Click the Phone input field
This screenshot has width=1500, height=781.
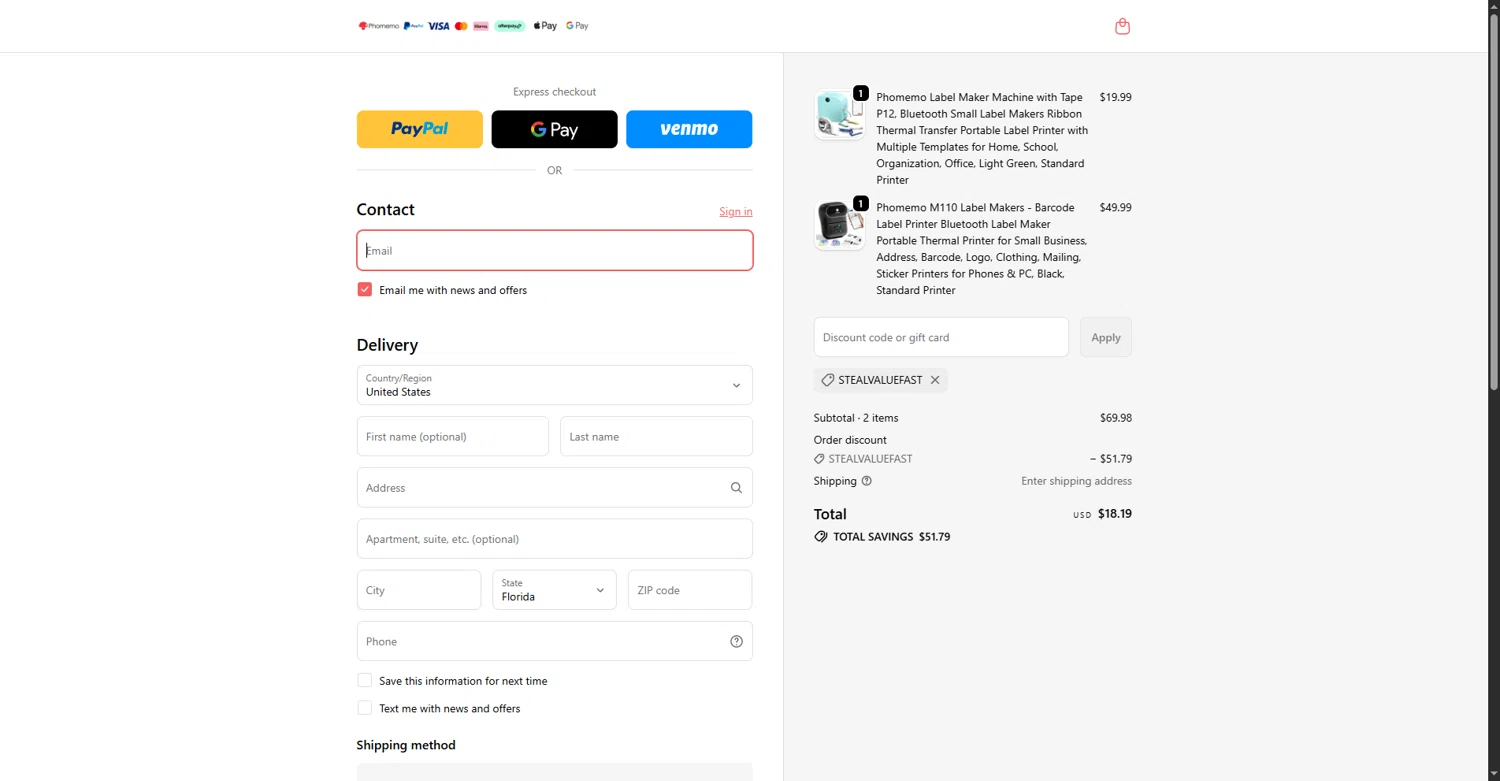coord(554,641)
